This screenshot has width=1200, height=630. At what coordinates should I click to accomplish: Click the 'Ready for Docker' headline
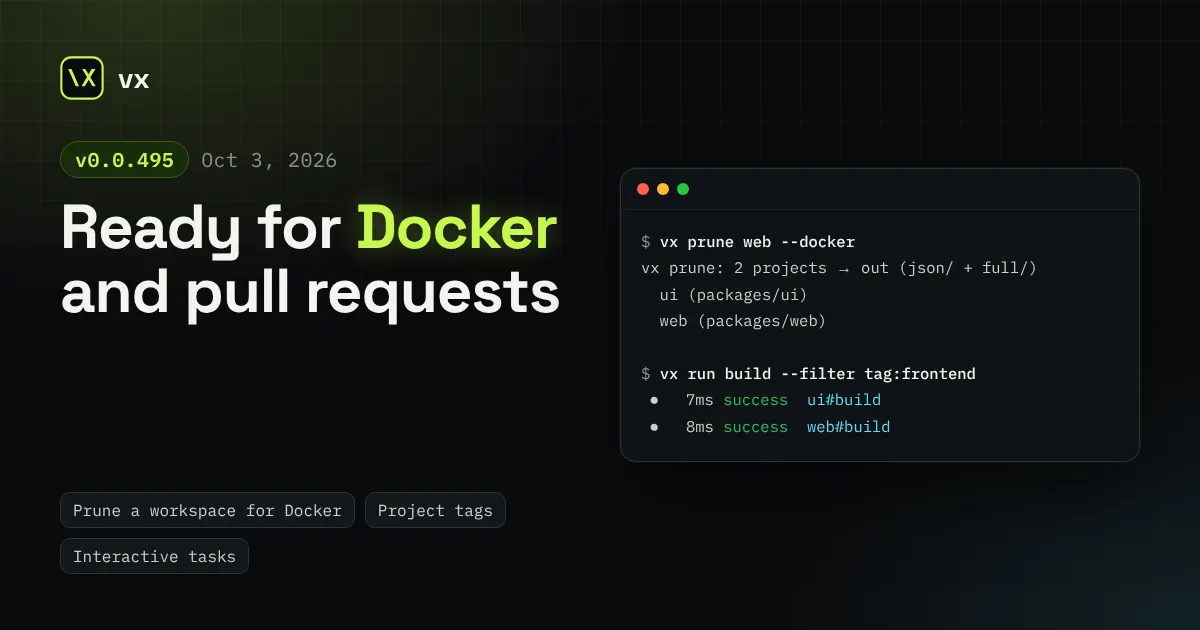click(x=309, y=229)
